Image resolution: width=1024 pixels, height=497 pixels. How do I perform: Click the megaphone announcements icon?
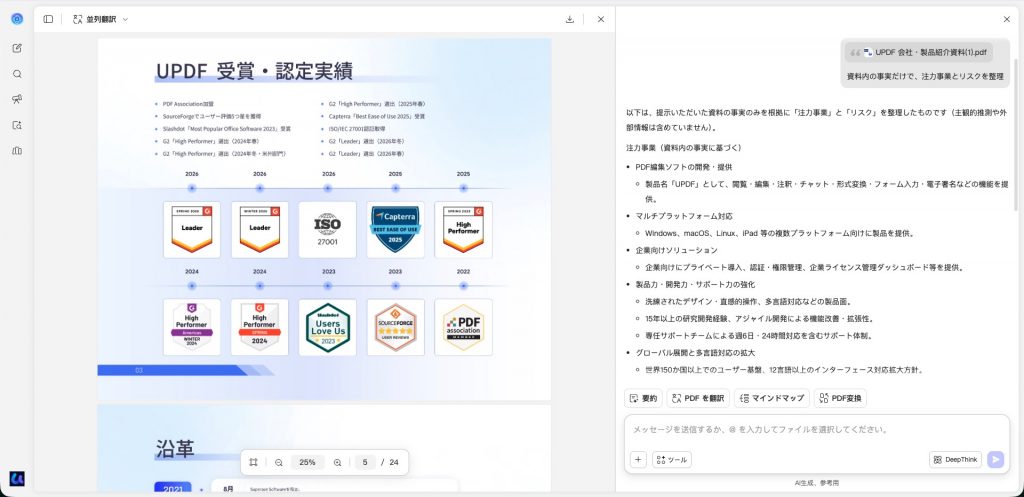(17, 99)
